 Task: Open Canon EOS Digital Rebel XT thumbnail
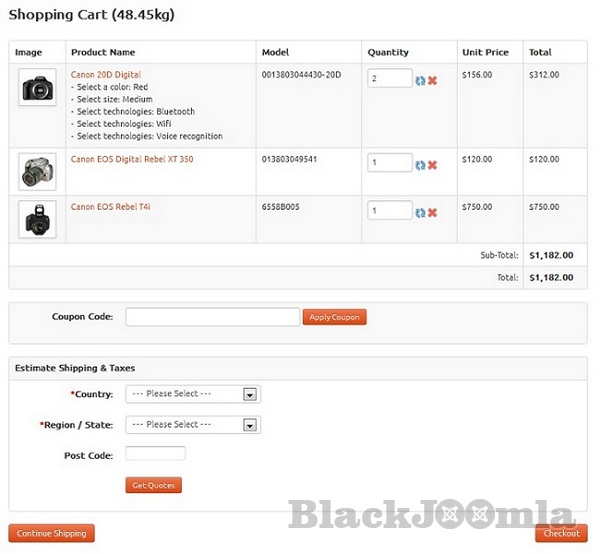coord(37,171)
